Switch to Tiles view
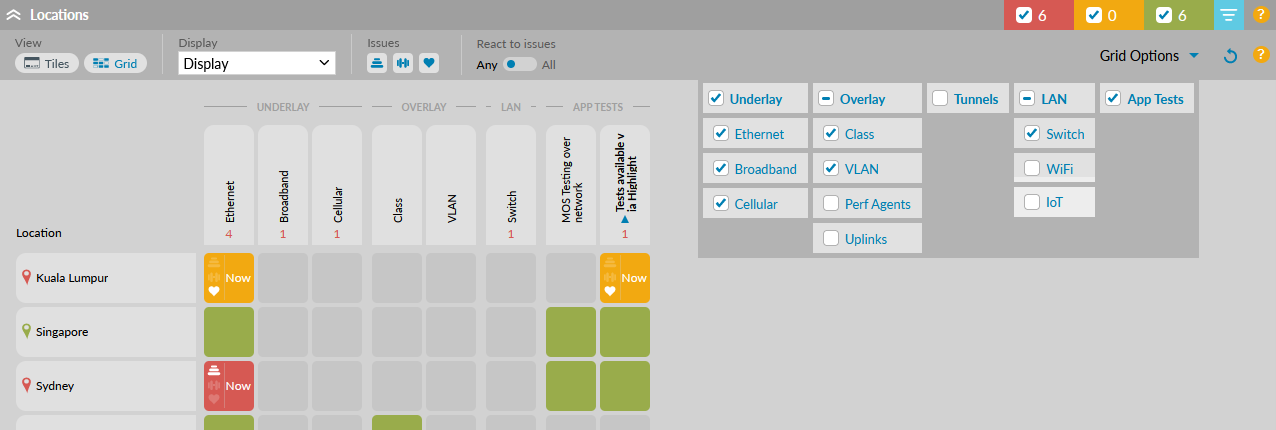The width and height of the screenshot is (1276, 430). click(47, 63)
